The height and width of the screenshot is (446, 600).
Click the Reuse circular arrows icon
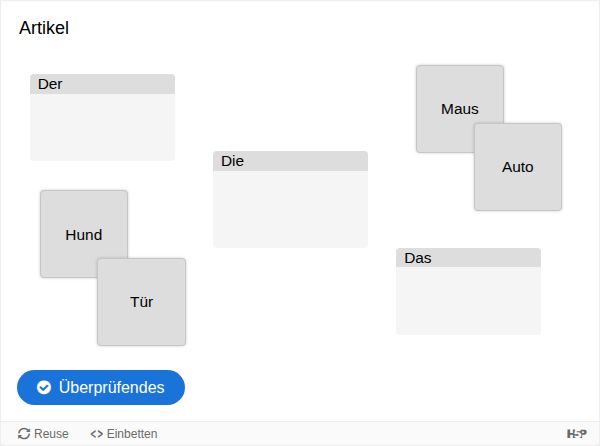tap(24, 434)
